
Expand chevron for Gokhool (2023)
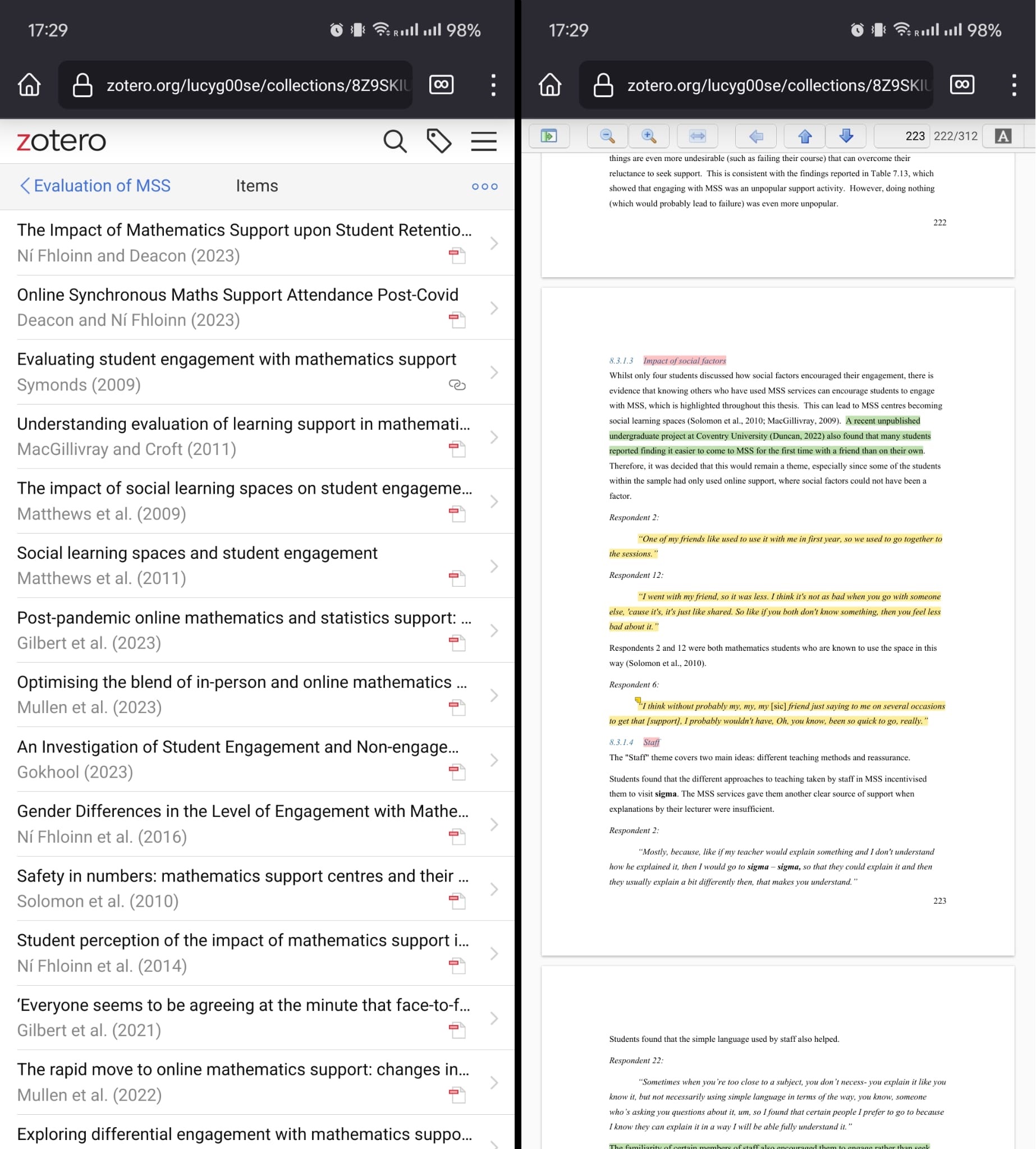click(493, 760)
